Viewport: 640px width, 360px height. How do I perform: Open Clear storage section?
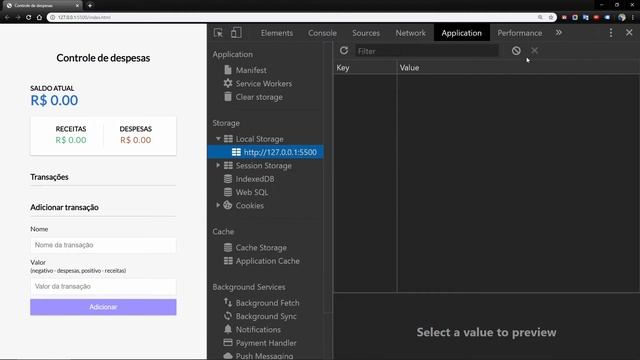(259, 97)
